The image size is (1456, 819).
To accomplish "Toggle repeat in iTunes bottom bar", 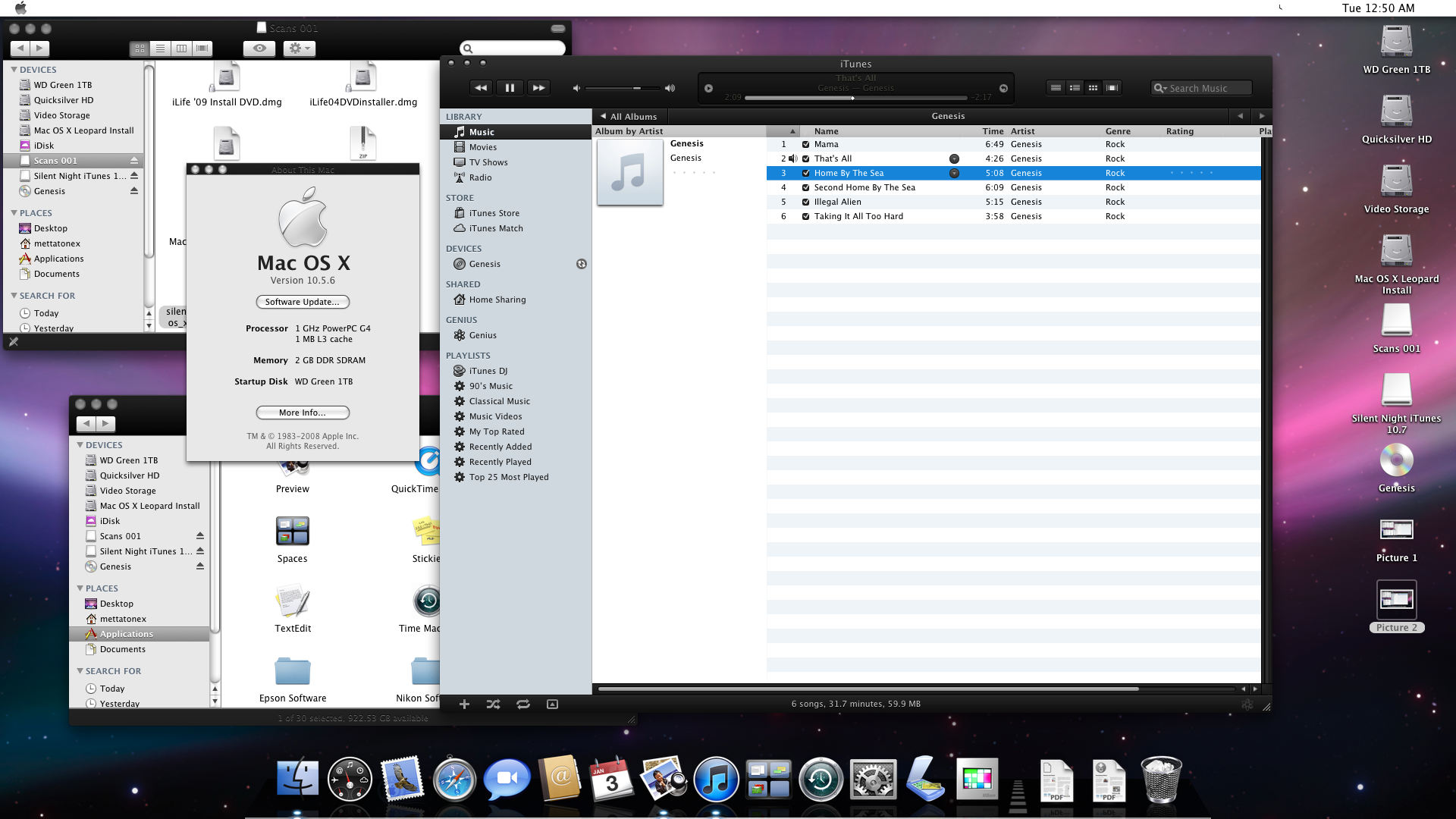I will point(523,704).
